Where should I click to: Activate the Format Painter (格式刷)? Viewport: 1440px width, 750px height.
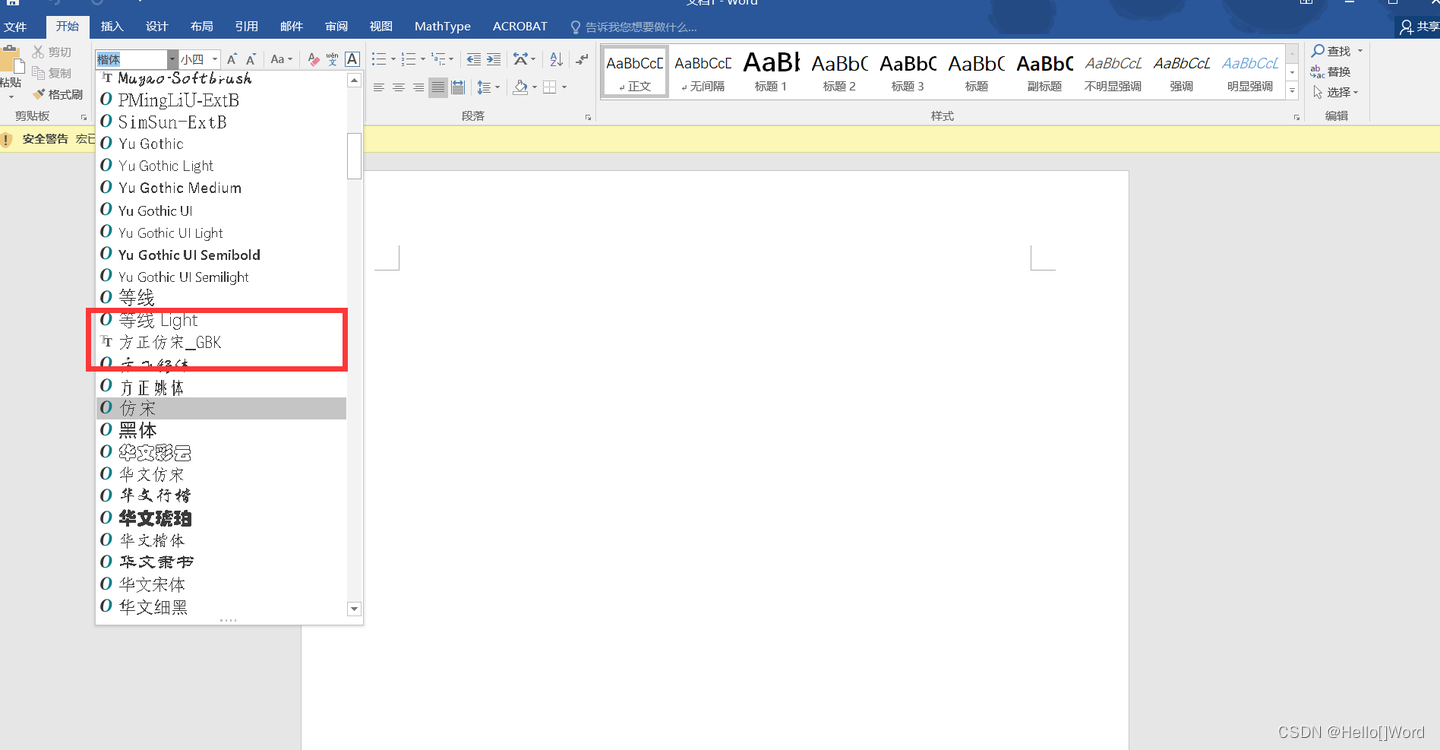click(58, 94)
